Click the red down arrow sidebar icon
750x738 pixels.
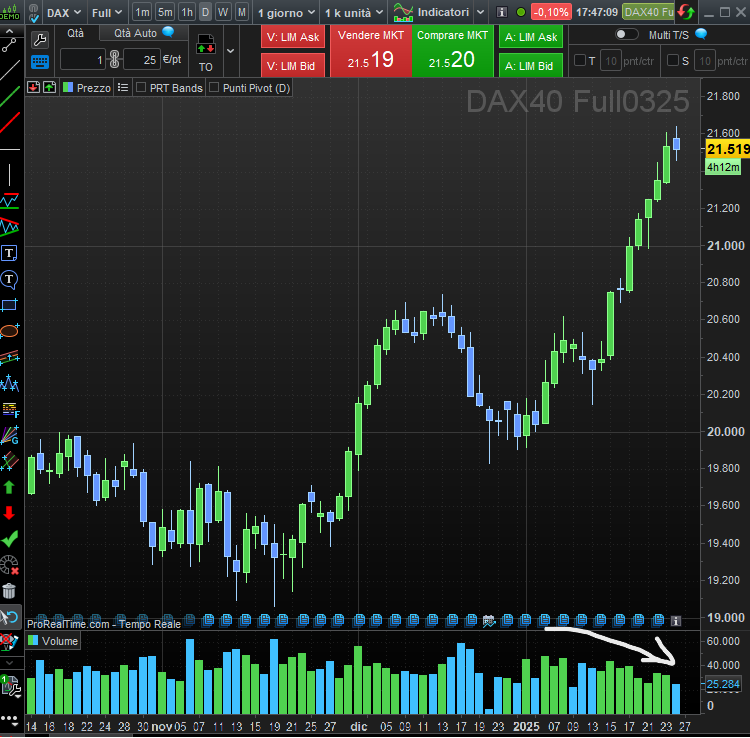(x=10, y=513)
